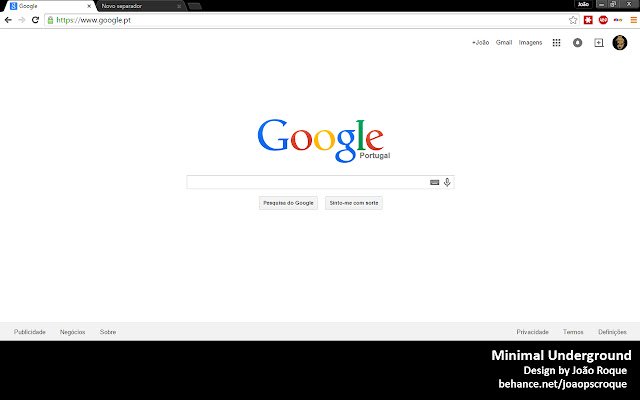Screen dimensions: 640x400
Task: Open the Negócios footer link
Action: click(x=73, y=332)
